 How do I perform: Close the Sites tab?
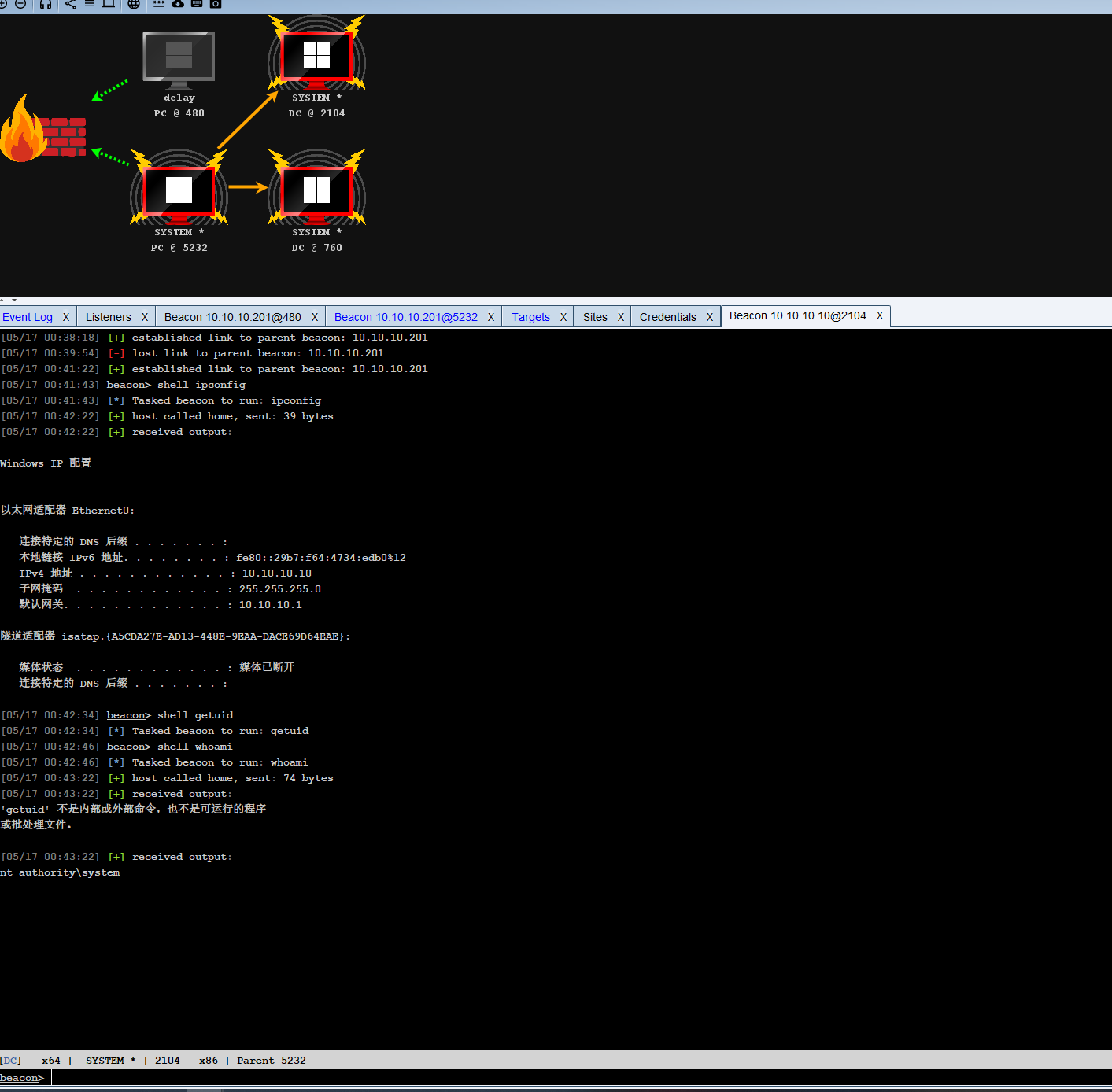(621, 317)
